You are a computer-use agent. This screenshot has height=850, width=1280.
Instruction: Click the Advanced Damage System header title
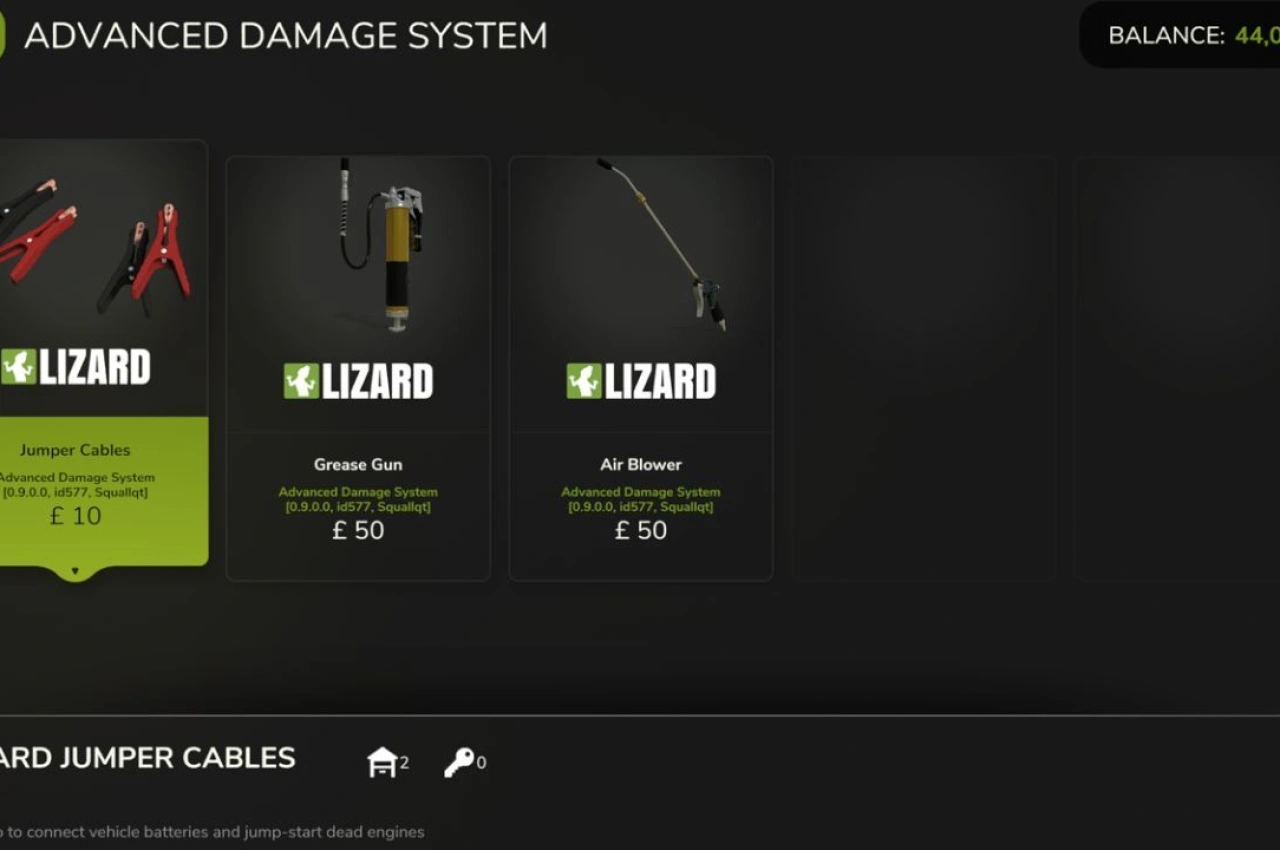(x=286, y=36)
